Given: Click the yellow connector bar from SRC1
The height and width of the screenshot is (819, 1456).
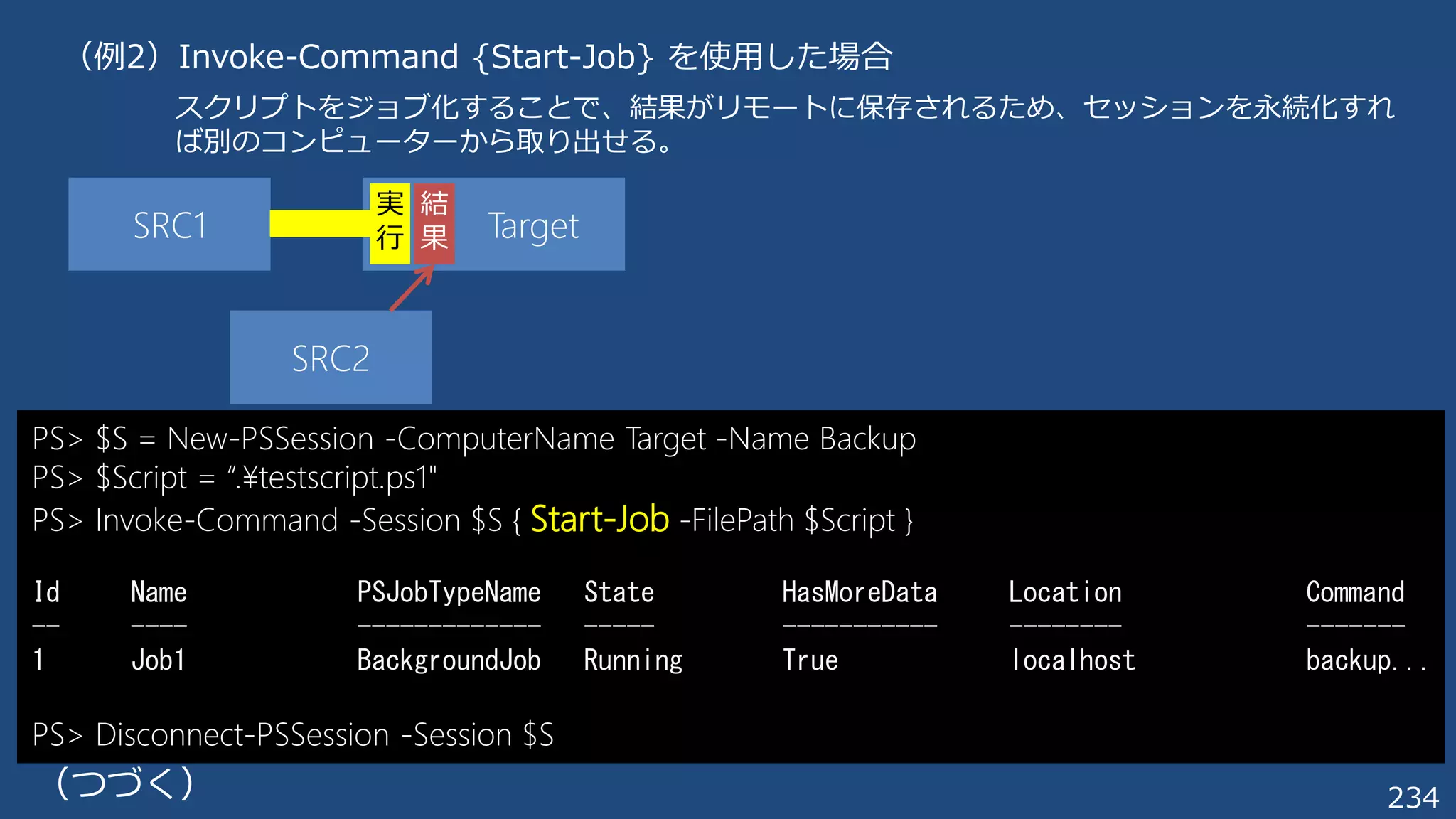Looking at the screenshot, I should pos(318,223).
